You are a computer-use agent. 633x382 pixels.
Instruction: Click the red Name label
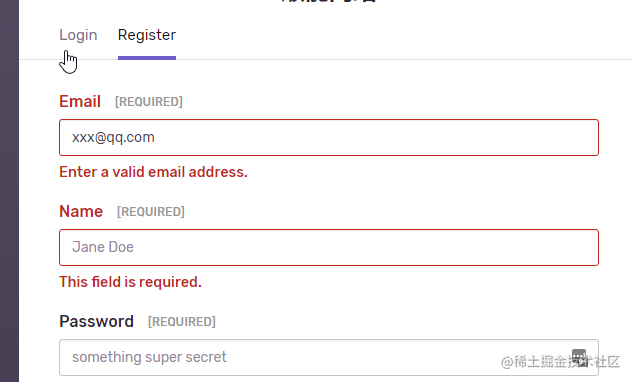pos(81,212)
